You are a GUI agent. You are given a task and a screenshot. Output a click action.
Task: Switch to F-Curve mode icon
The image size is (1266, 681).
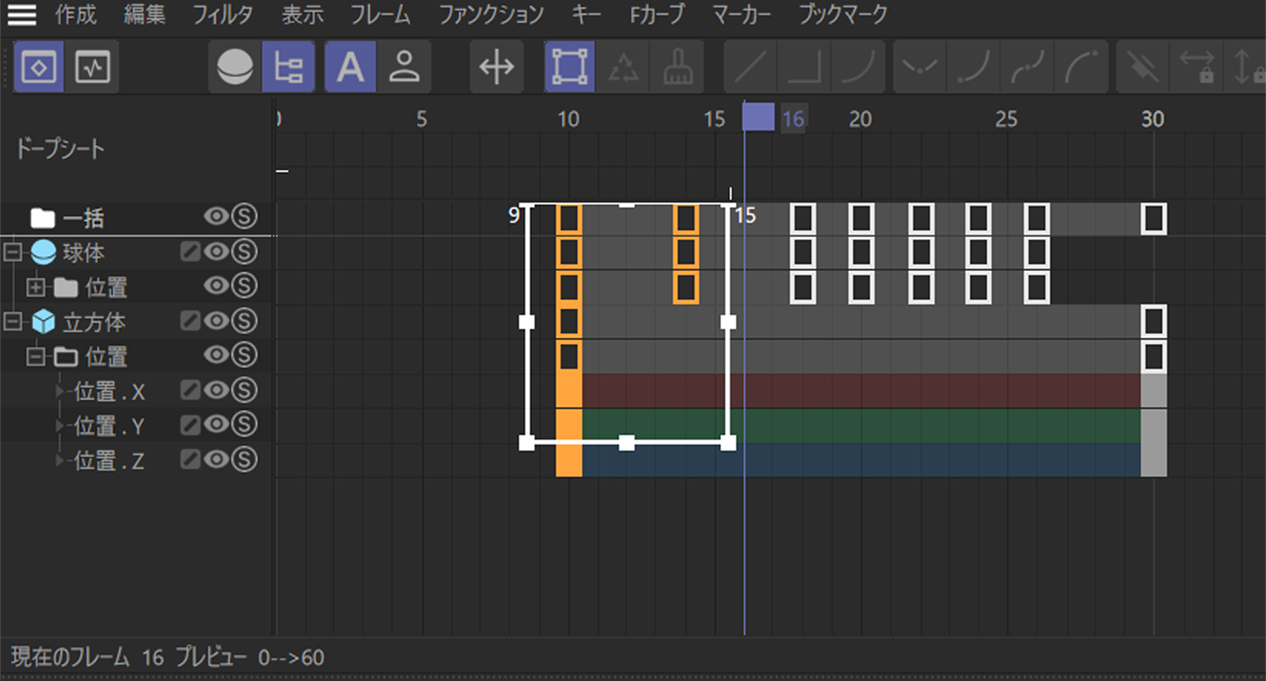coord(93,67)
